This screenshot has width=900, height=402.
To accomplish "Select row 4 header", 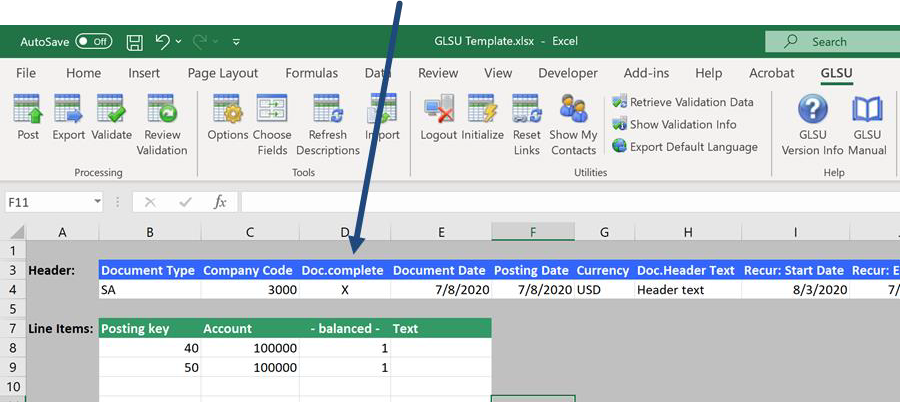I will [14, 290].
